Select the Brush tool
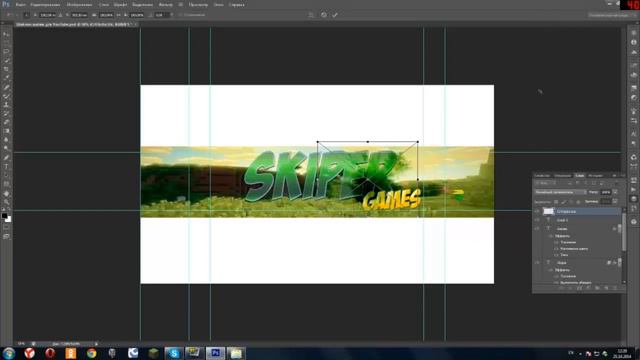 click(x=6, y=96)
